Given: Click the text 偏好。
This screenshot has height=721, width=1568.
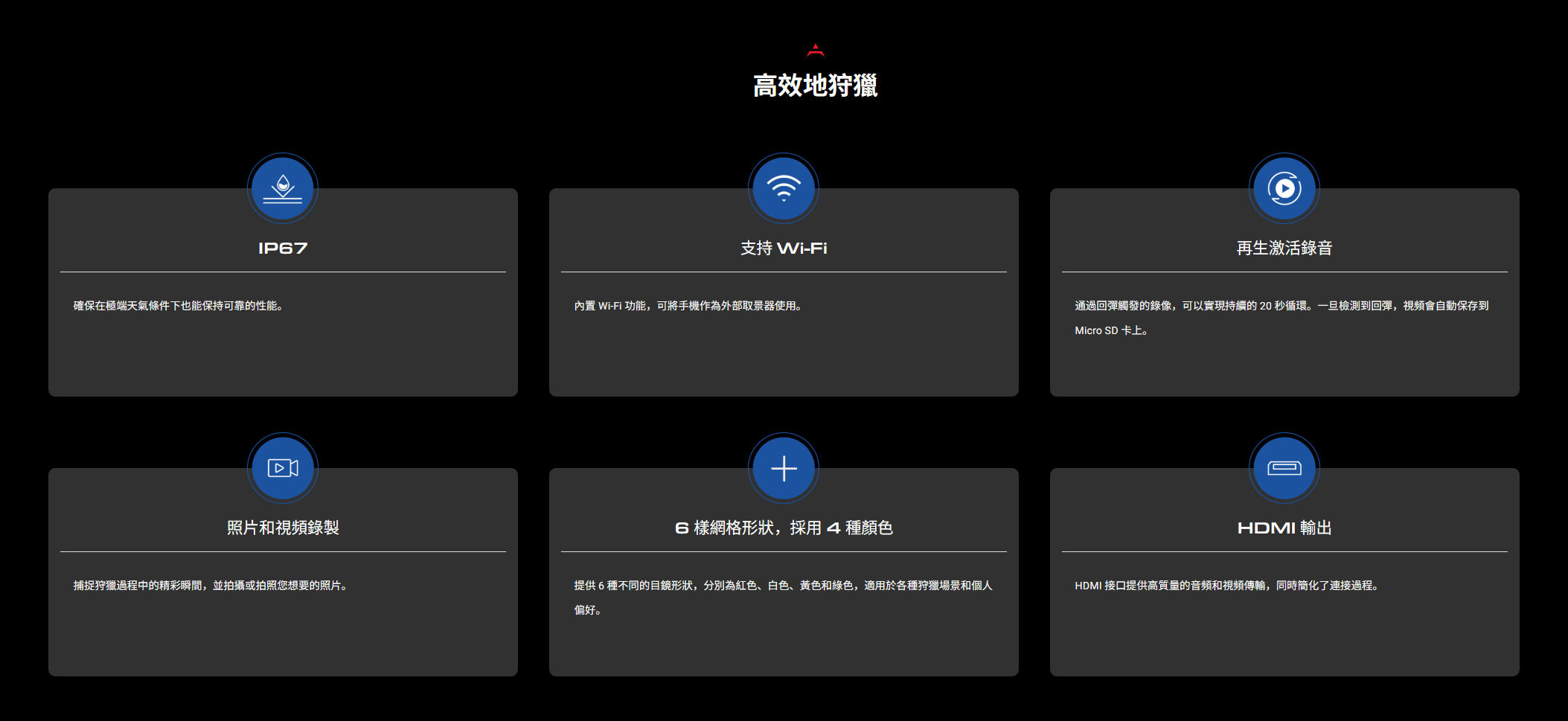Looking at the screenshot, I should (x=587, y=610).
